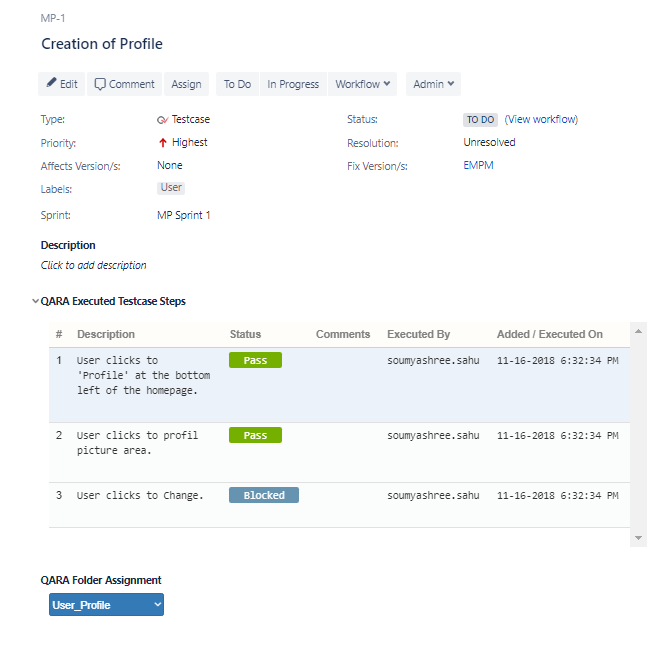
Task: Click the View workflow link
Action: point(541,119)
